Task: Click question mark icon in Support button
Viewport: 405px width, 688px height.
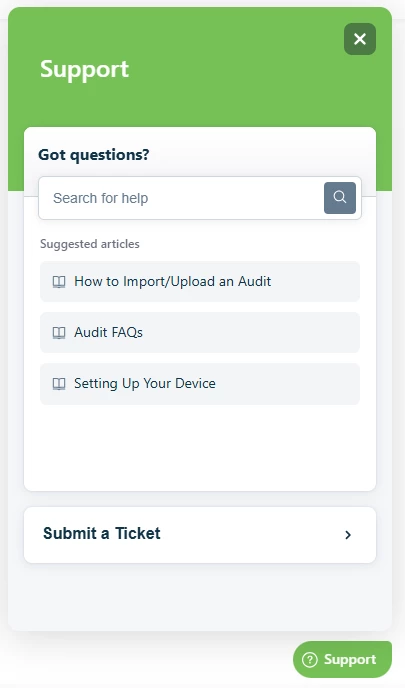Action: pos(310,659)
